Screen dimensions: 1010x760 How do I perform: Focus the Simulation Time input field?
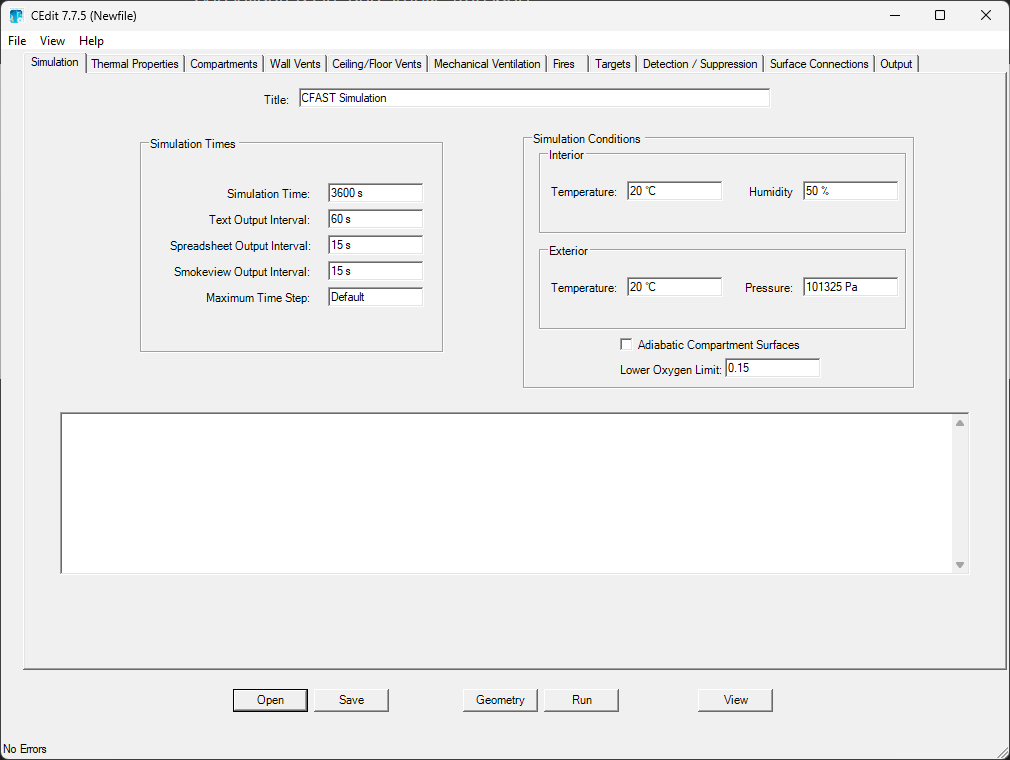[375, 193]
